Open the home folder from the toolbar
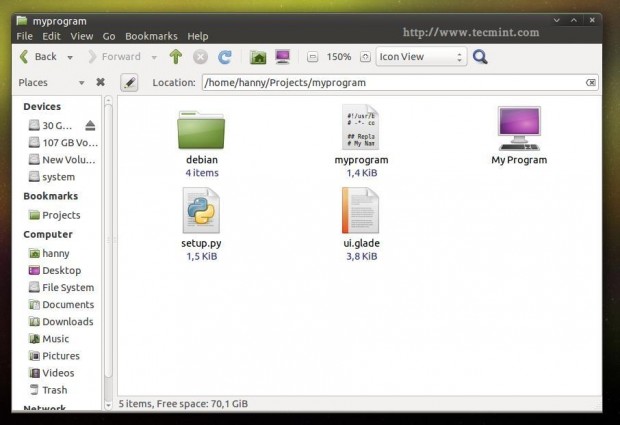The image size is (620, 425). pos(258,57)
